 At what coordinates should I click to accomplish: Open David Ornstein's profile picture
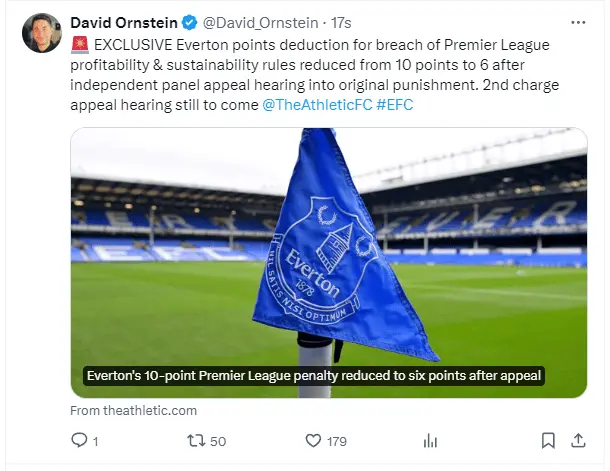click(39, 32)
